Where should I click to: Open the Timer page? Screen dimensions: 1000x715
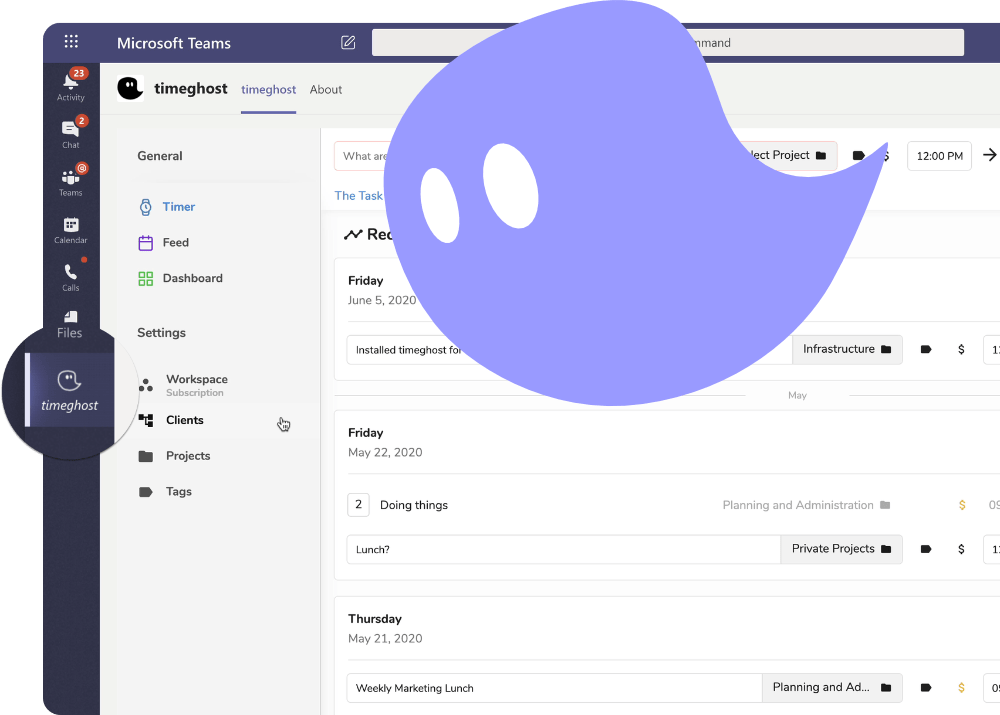178,207
